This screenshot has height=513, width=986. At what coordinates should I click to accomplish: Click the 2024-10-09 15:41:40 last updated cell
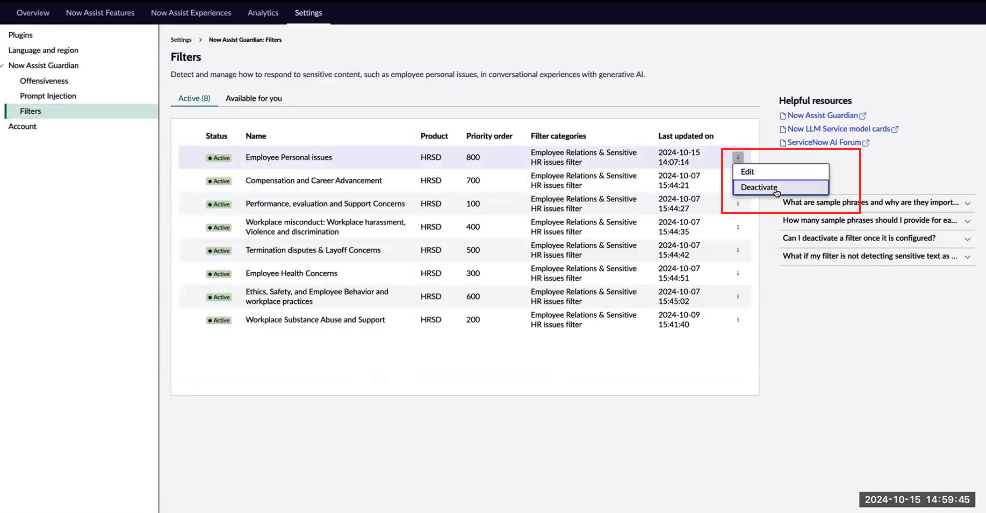pyautogui.click(x=679, y=320)
